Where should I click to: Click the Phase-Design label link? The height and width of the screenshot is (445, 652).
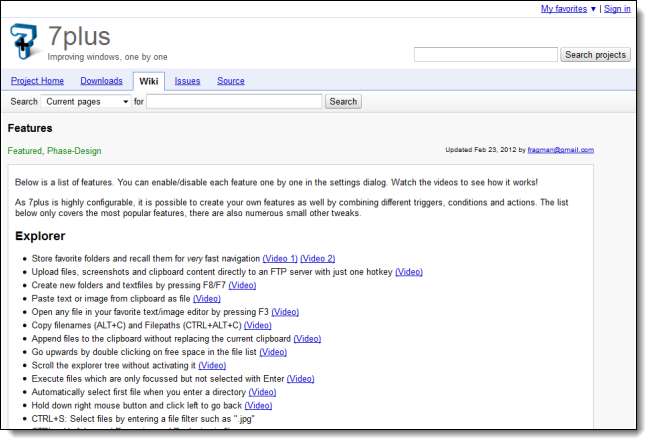click(x=74, y=151)
